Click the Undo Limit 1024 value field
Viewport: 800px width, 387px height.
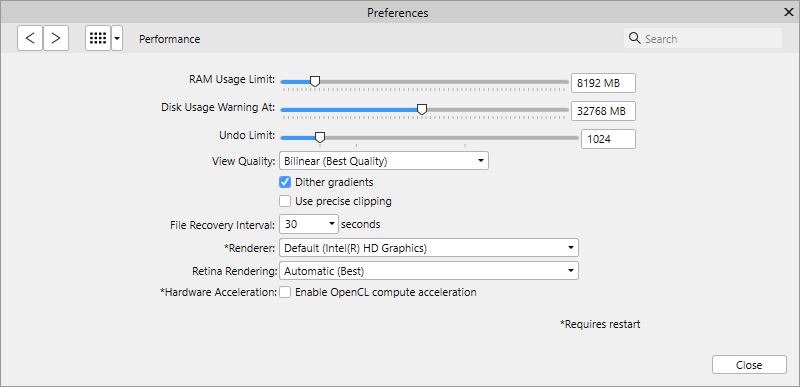pos(608,139)
